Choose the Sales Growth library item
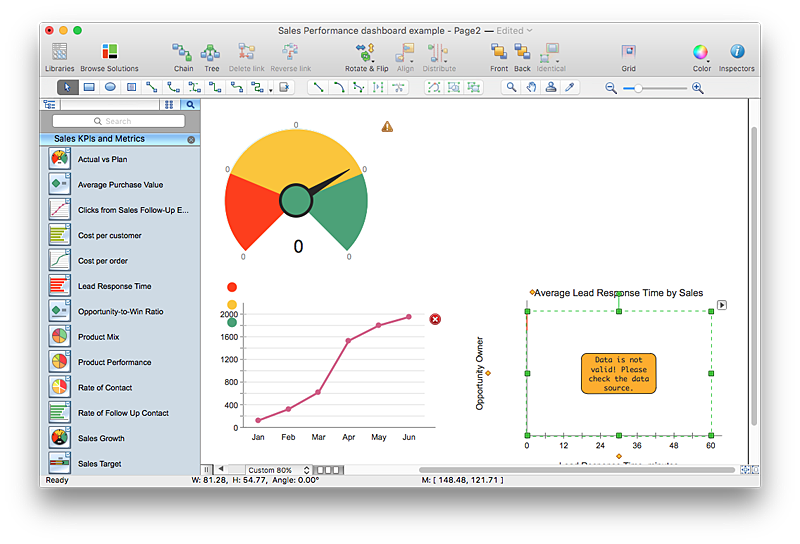Viewport: 800px width, 544px height. click(101, 438)
